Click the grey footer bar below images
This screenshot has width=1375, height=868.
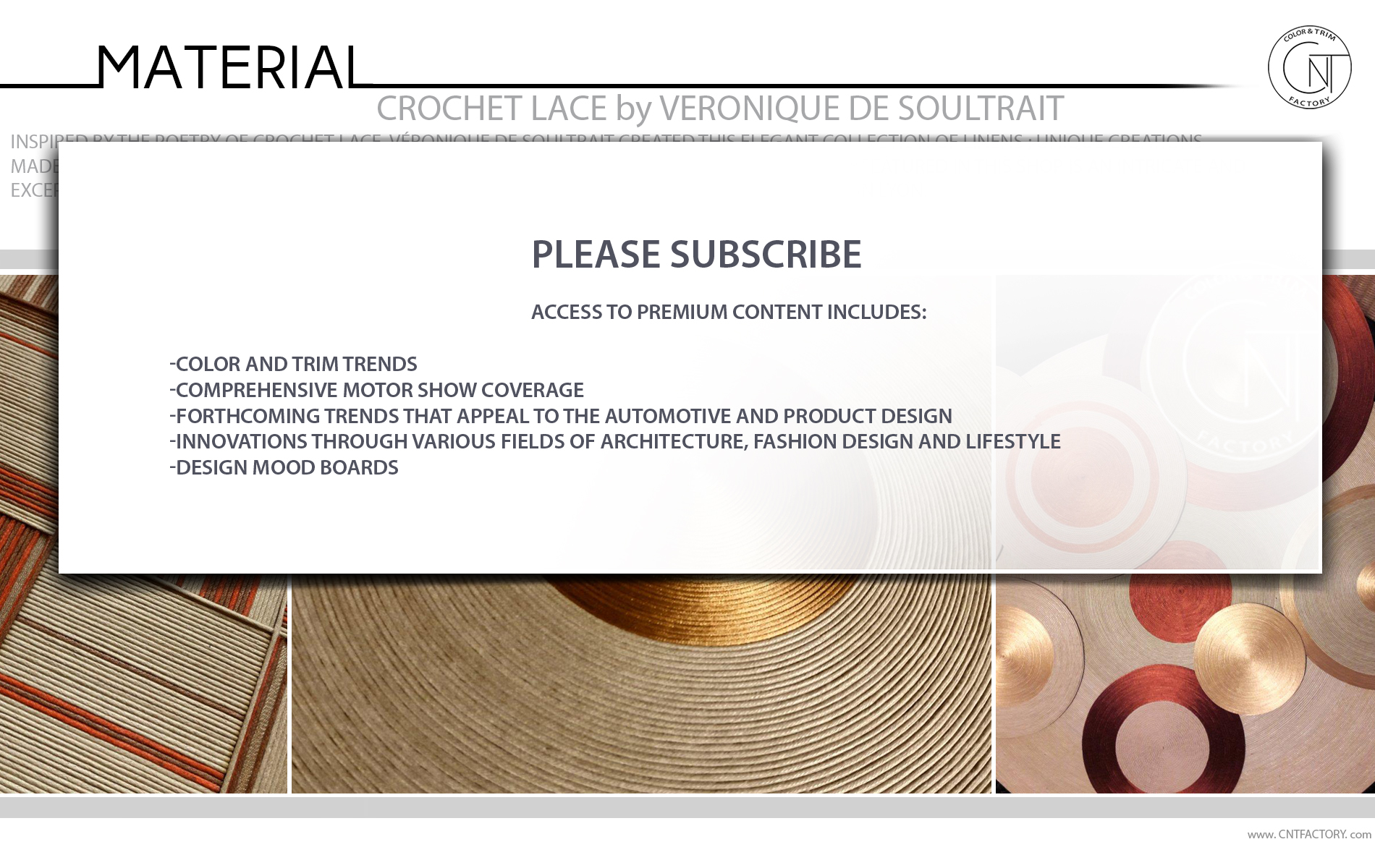687,807
